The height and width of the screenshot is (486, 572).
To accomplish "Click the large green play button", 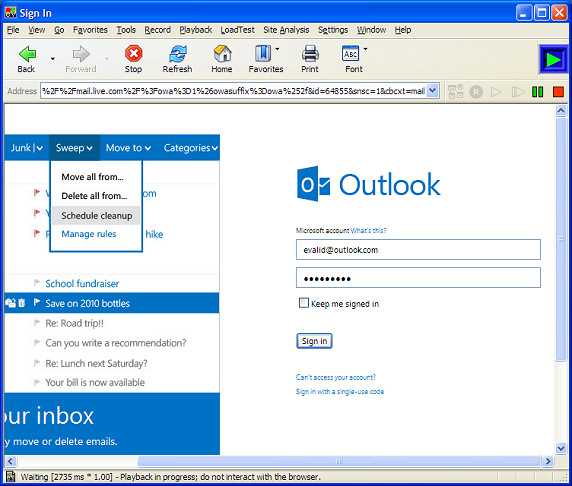I will (x=553, y=59).
